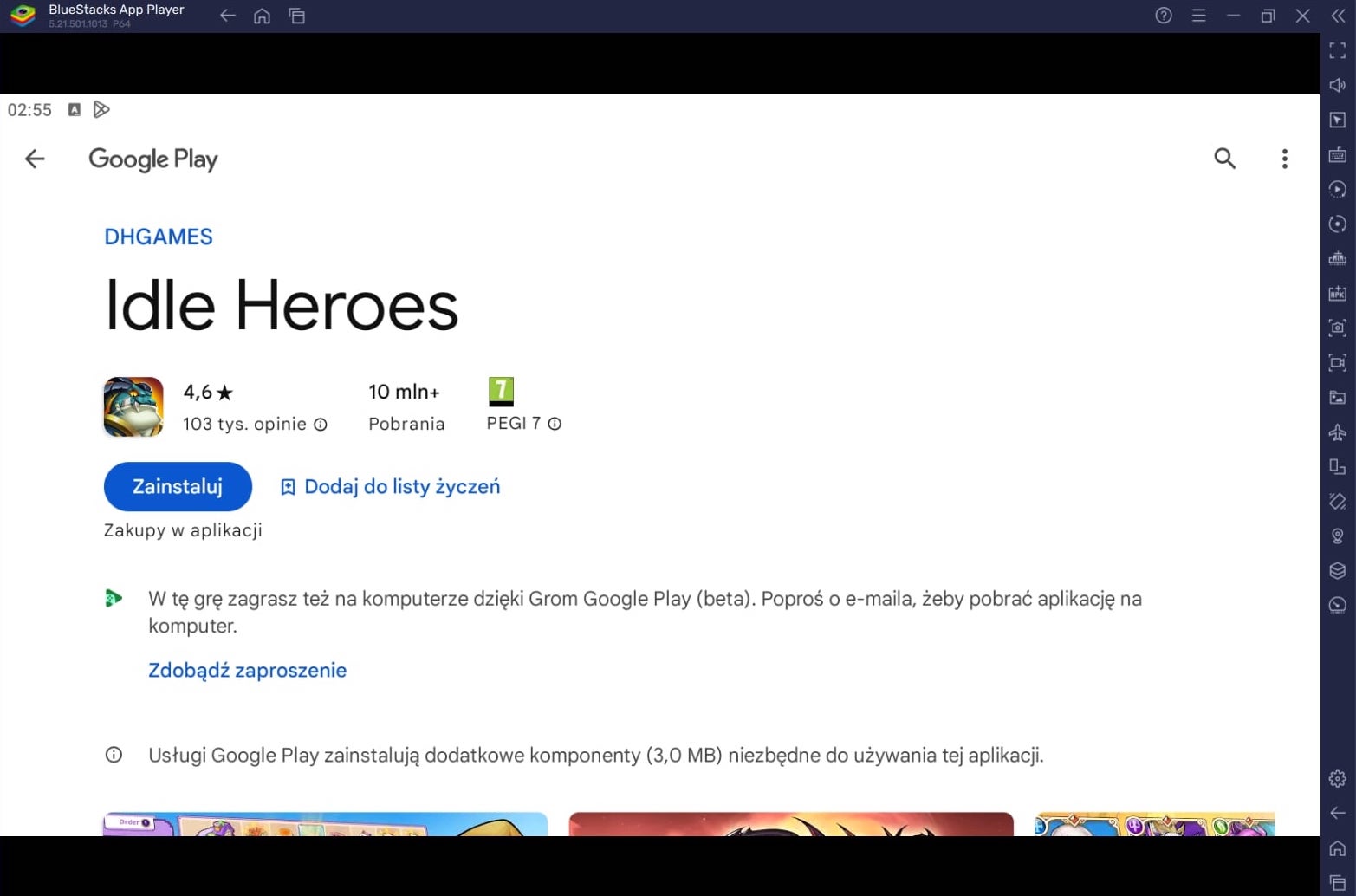Screen dimensions: 1356x896
Task: Set location via sidebar pin icon
Action: [x=1338, y=536]
